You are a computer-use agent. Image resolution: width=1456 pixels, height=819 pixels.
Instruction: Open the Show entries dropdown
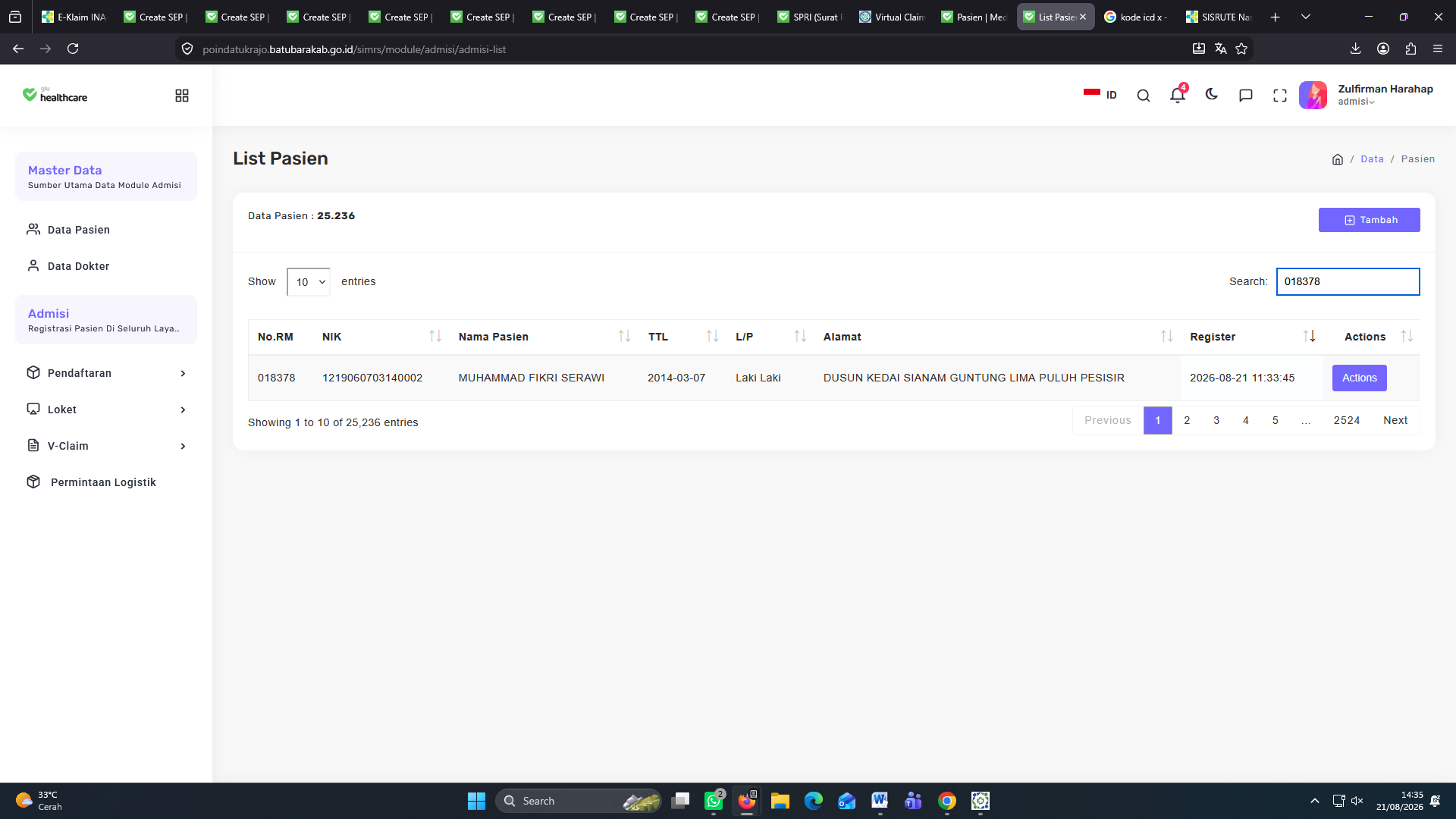309,282
